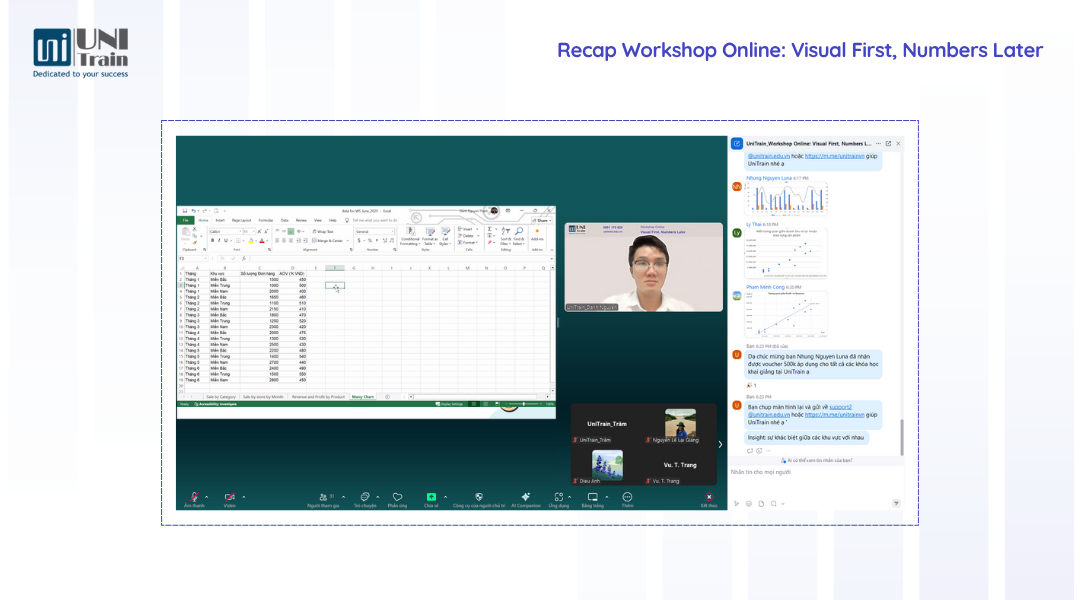Open Conditional Formatting menu
1080x600 pixels.
coord(411,236)
